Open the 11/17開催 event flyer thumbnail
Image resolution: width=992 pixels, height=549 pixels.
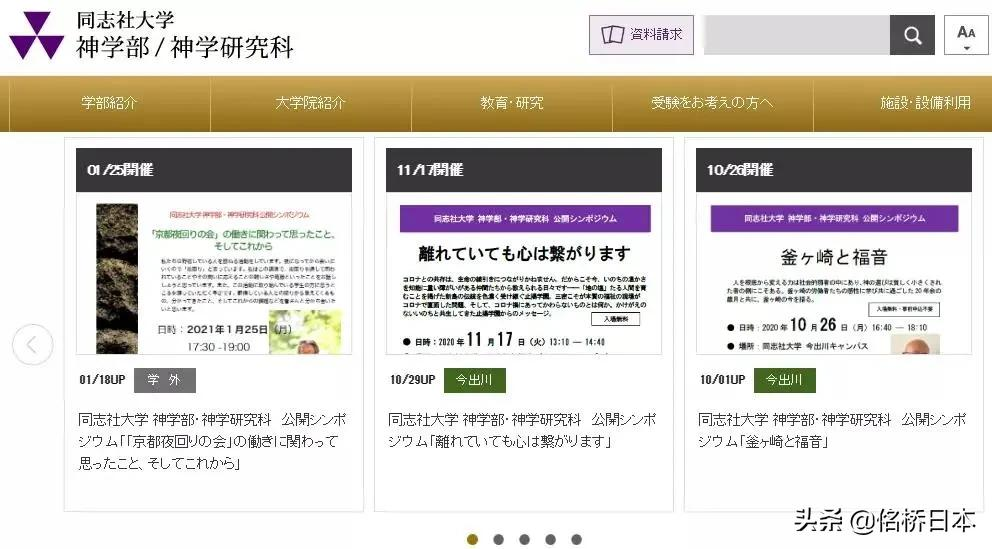coord(524,274)
